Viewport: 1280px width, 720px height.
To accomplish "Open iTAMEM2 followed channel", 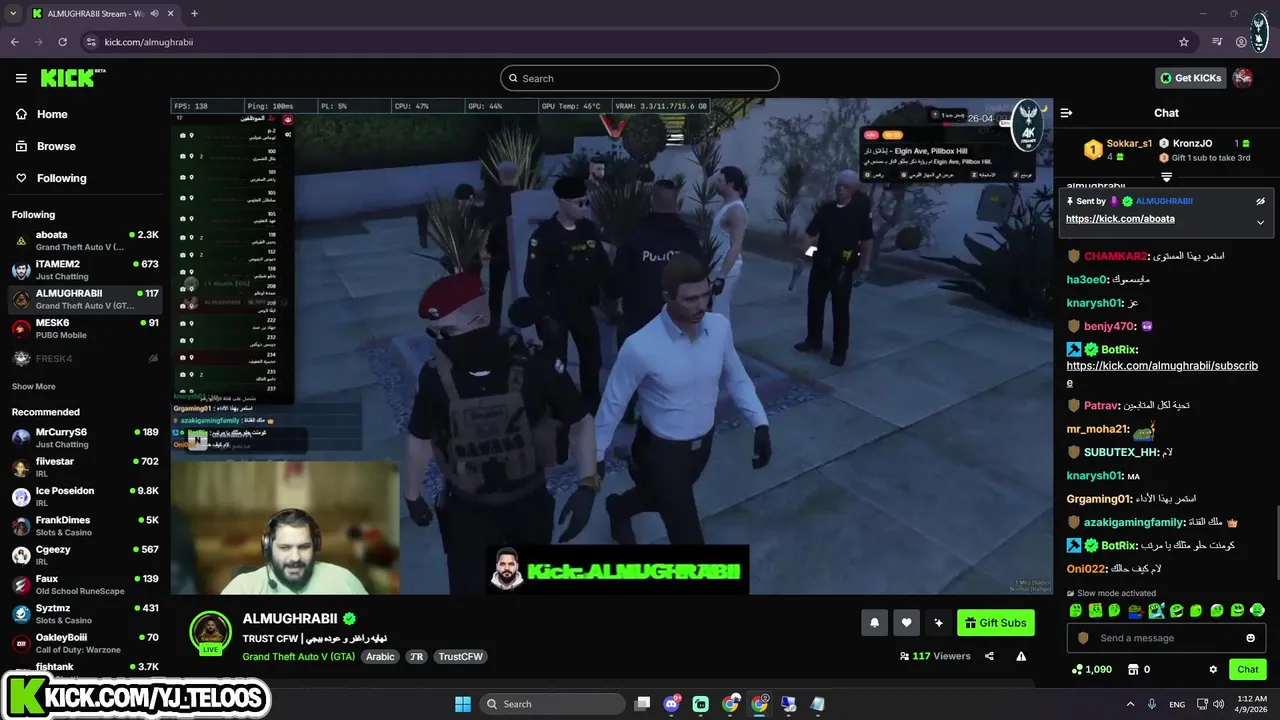I will point(85,270).
